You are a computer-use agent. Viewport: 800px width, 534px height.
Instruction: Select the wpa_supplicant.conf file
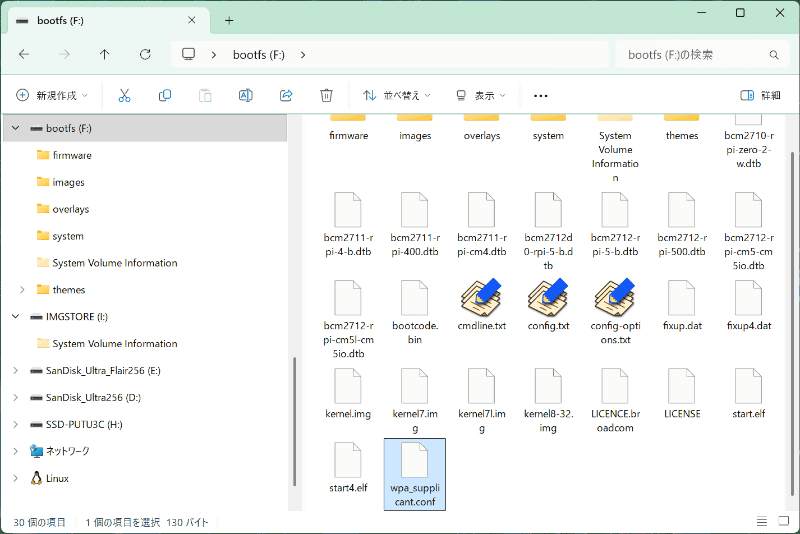[415, 474]
